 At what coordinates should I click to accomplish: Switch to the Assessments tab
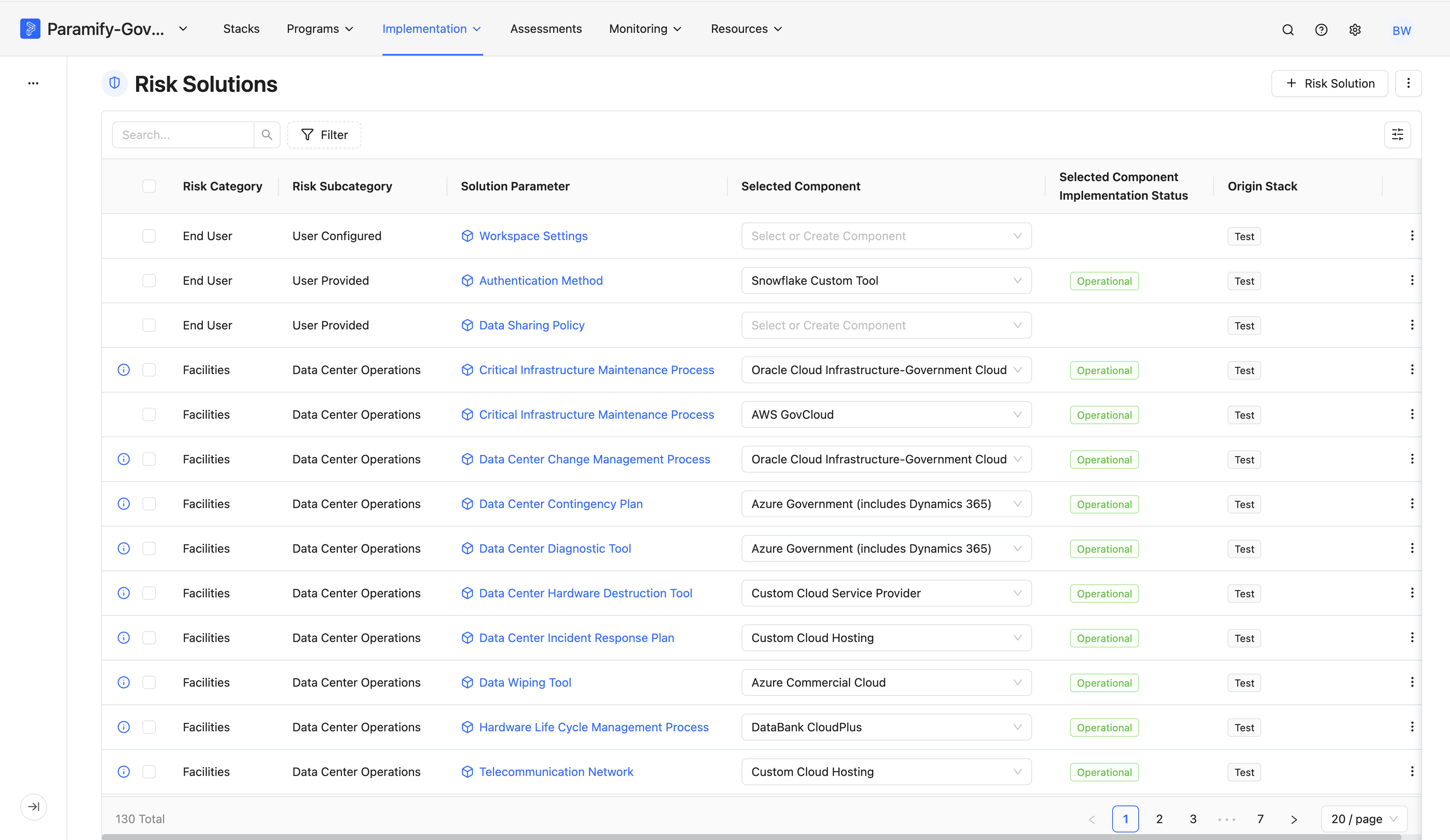click(x=546, y=29)
